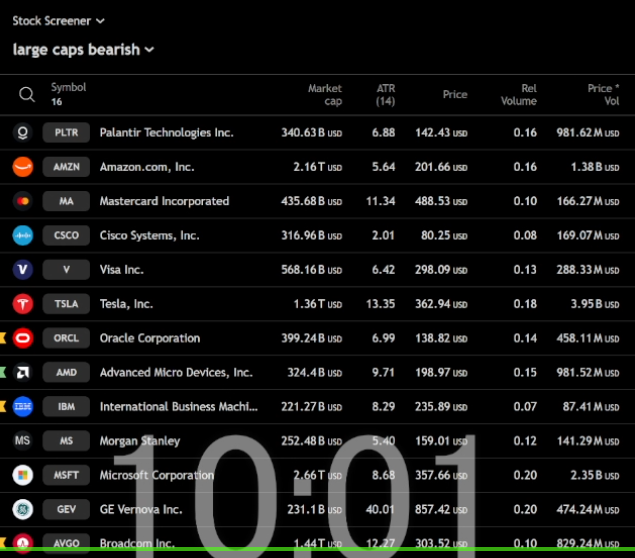Select the ORCL ticker badge
635x558 pixels.
(66, 338)
